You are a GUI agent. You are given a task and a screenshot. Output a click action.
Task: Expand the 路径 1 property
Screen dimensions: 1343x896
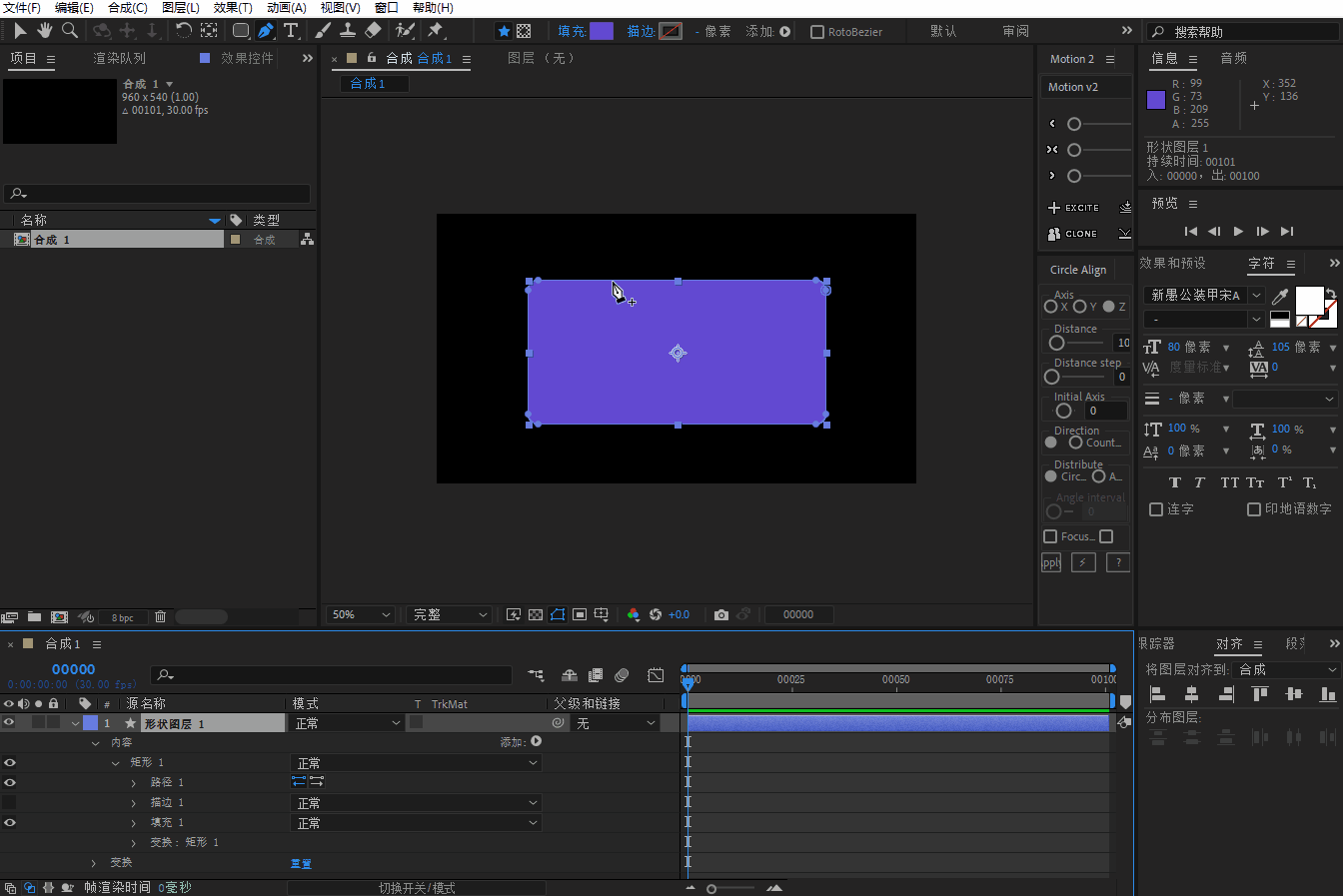tap(134, 782)
